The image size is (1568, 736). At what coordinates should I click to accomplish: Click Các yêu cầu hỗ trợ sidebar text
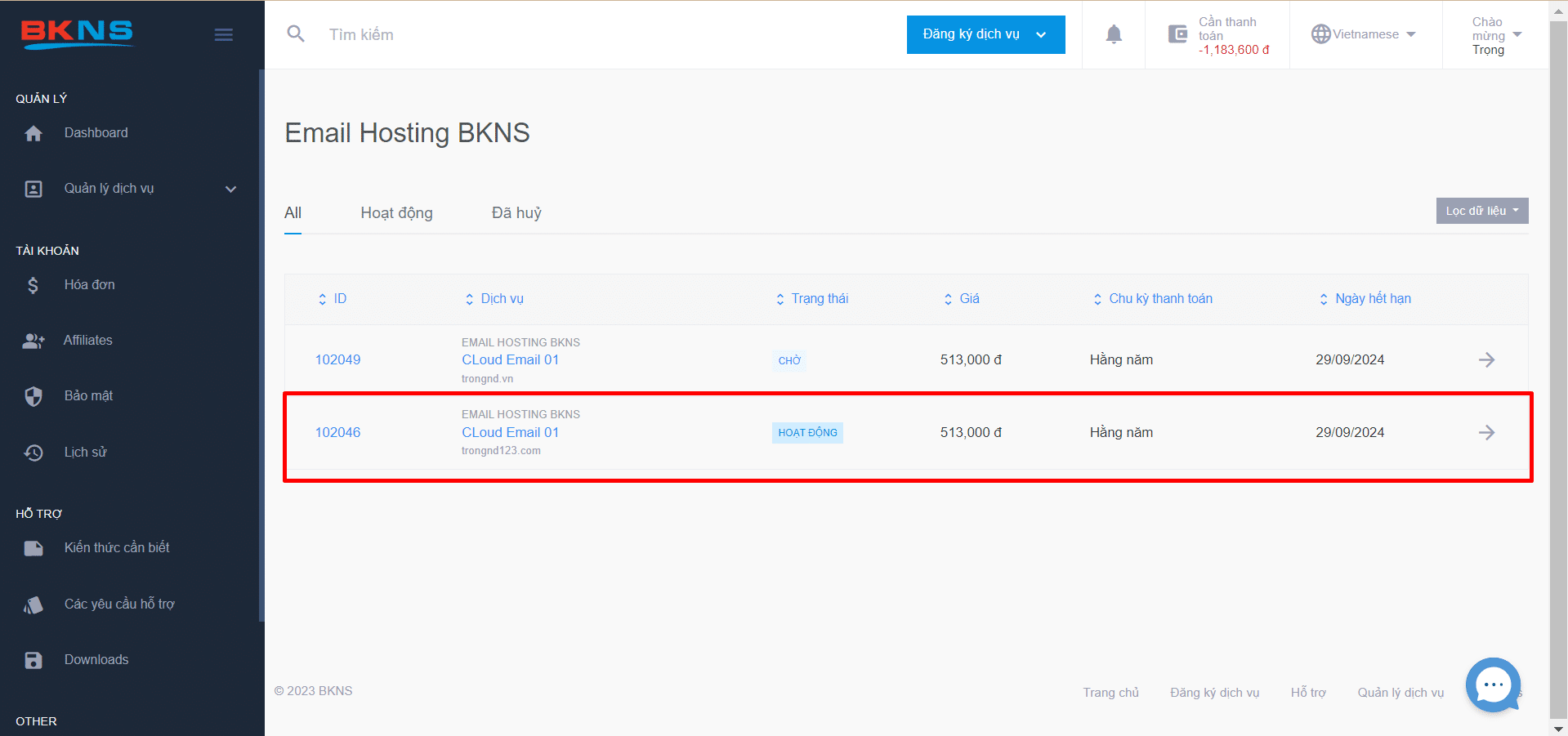(x=120, y=604)
